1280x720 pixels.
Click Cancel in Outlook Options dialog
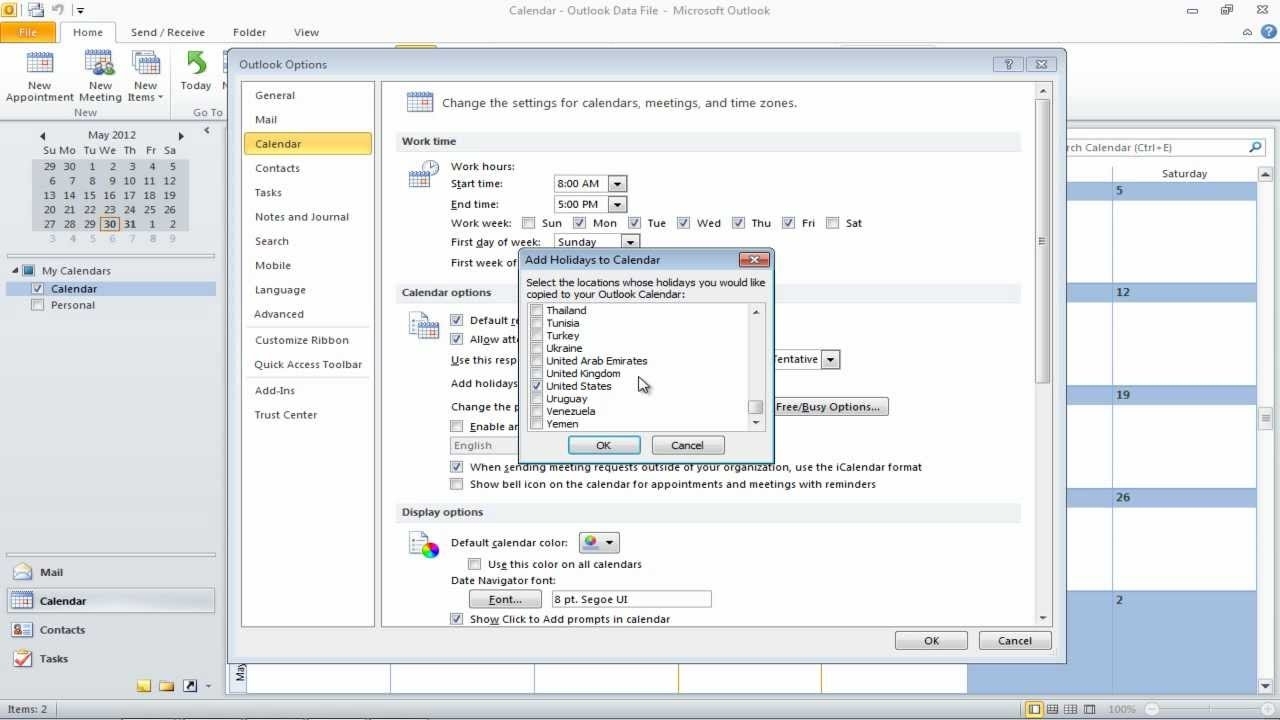coord(1014,641)
